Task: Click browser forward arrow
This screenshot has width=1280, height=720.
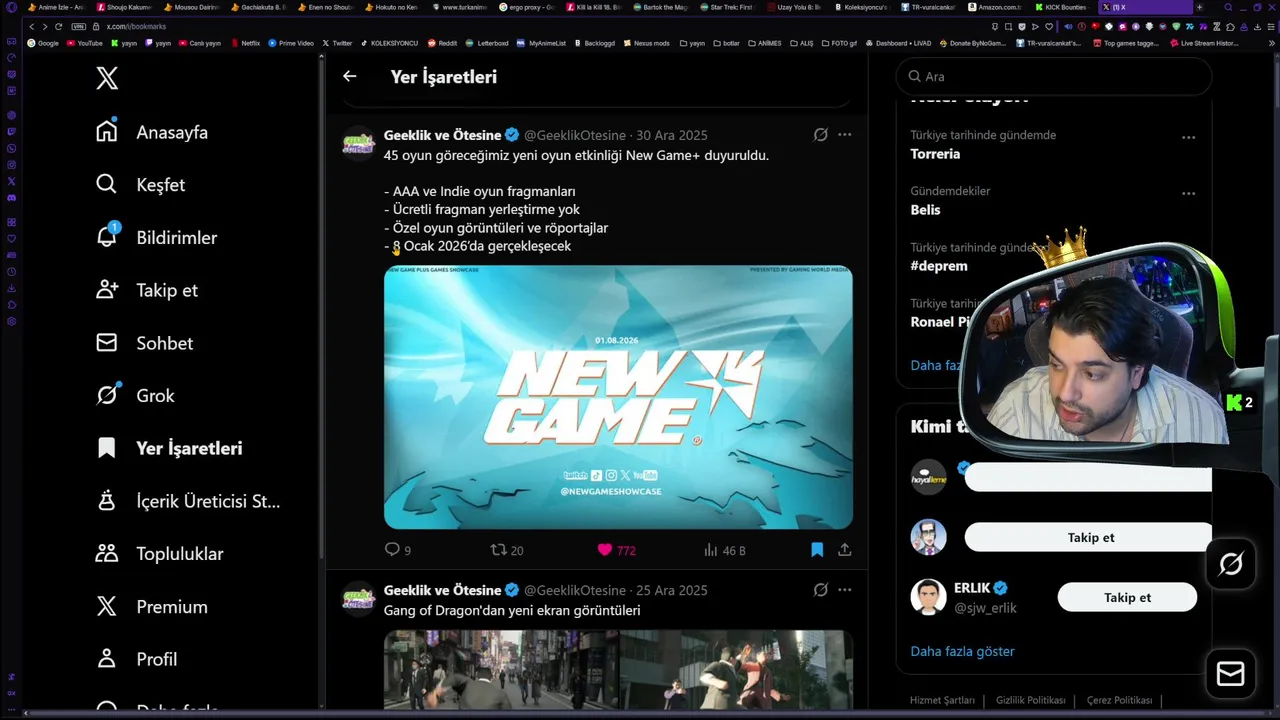Action: click(45, 26)
